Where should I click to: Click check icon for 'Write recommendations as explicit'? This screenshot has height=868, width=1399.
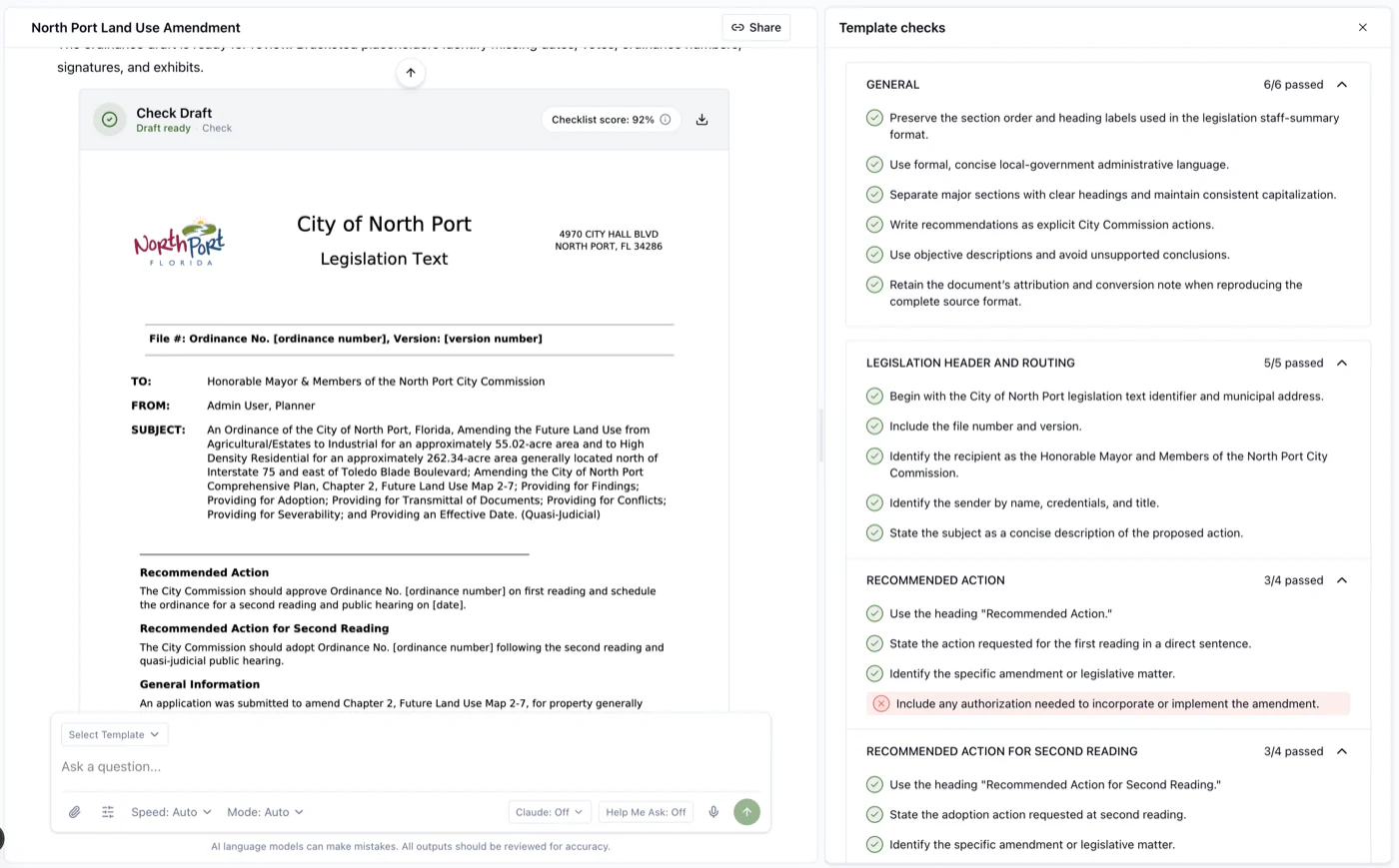pos(874,225)
